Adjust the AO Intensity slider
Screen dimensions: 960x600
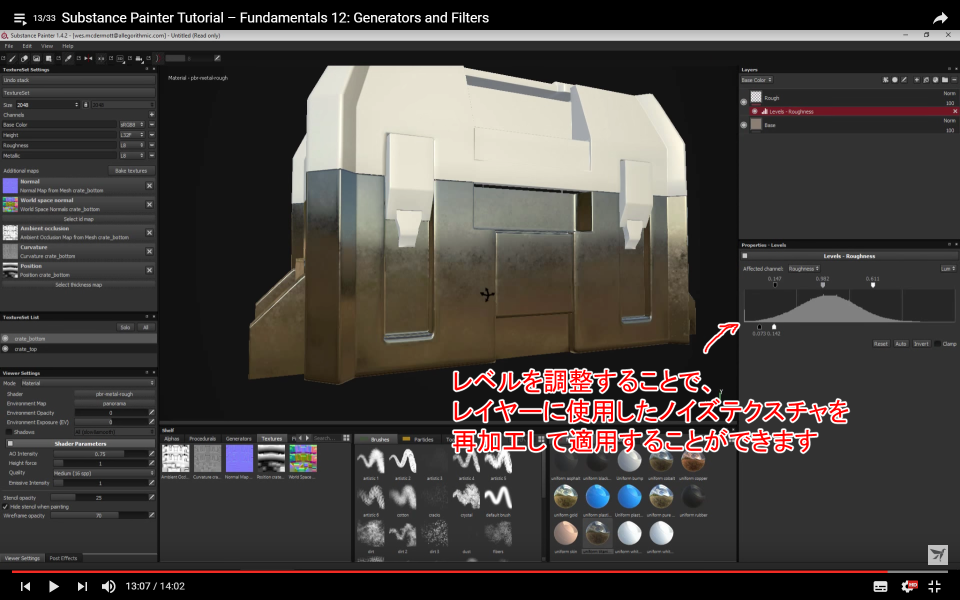(x=100, y=454)
